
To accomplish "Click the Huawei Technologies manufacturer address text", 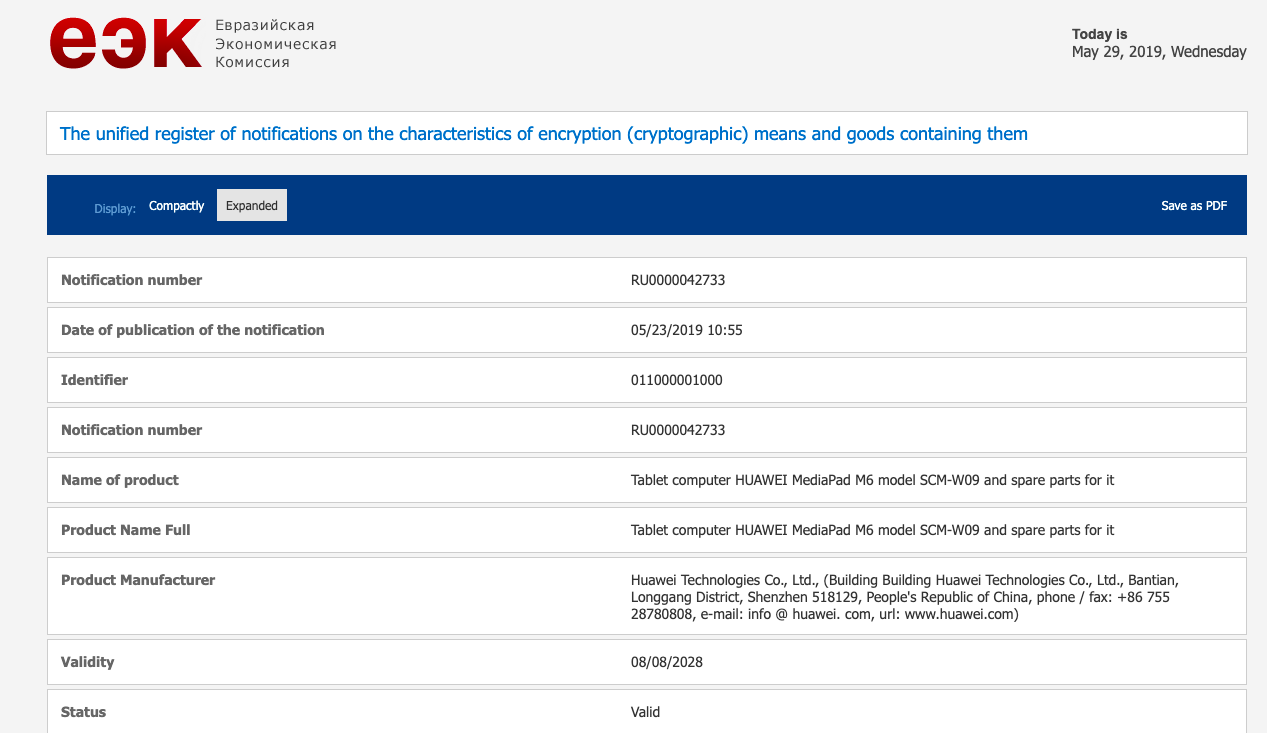I will click(905, 597).
